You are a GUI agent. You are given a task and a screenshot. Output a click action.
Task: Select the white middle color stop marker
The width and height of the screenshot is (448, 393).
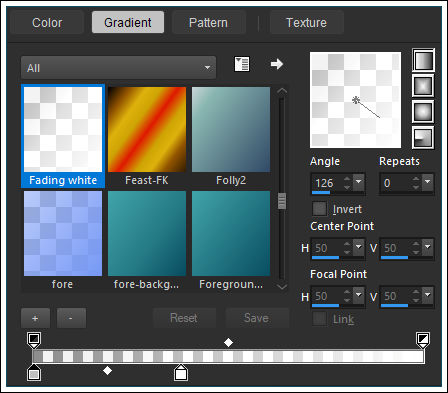pos(181,373)
